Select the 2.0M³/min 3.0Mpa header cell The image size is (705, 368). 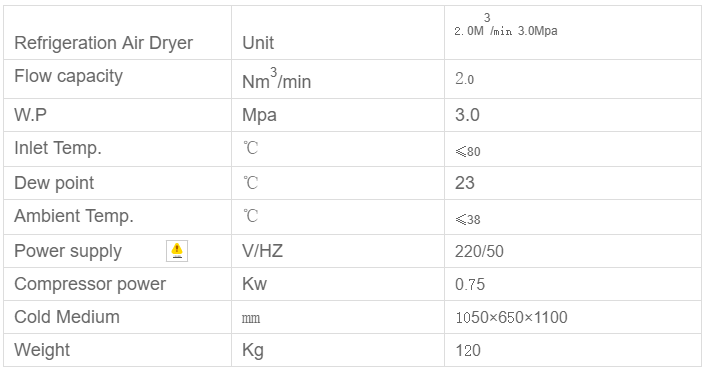[x=573, y=32]
